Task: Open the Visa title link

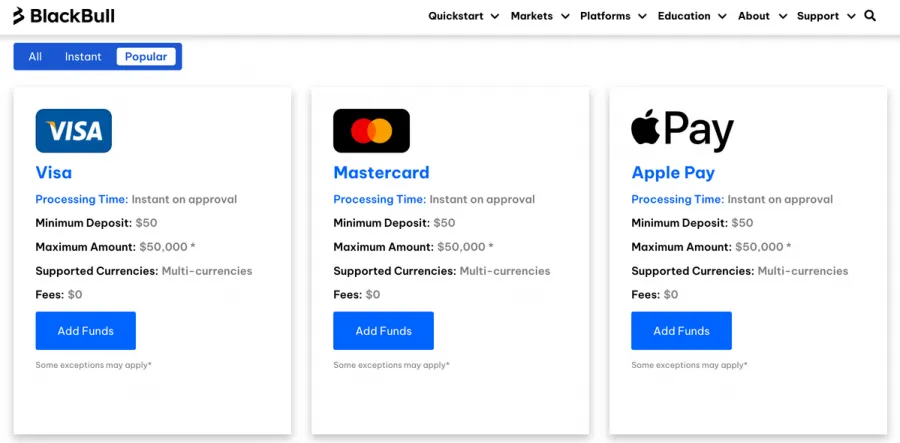Action: pos(54,173)
